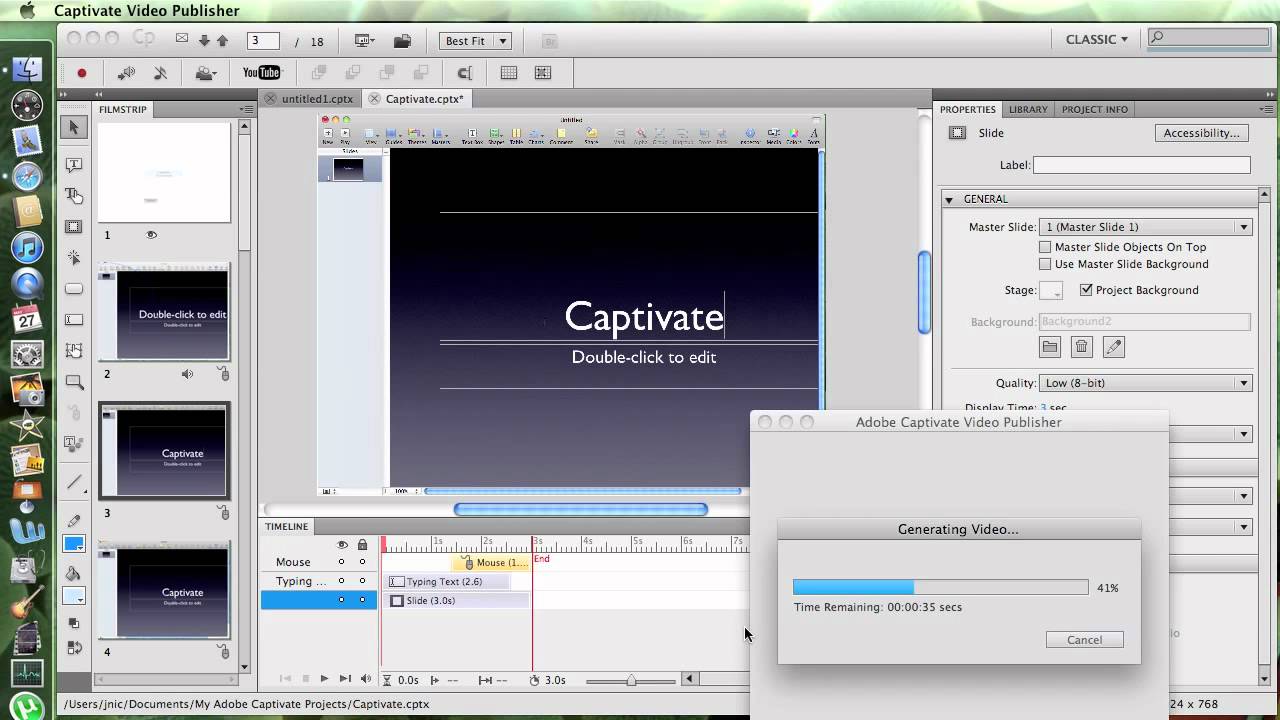Select the paint bucket fill tool
The image size is (1280, 720).
click(74, 573)
